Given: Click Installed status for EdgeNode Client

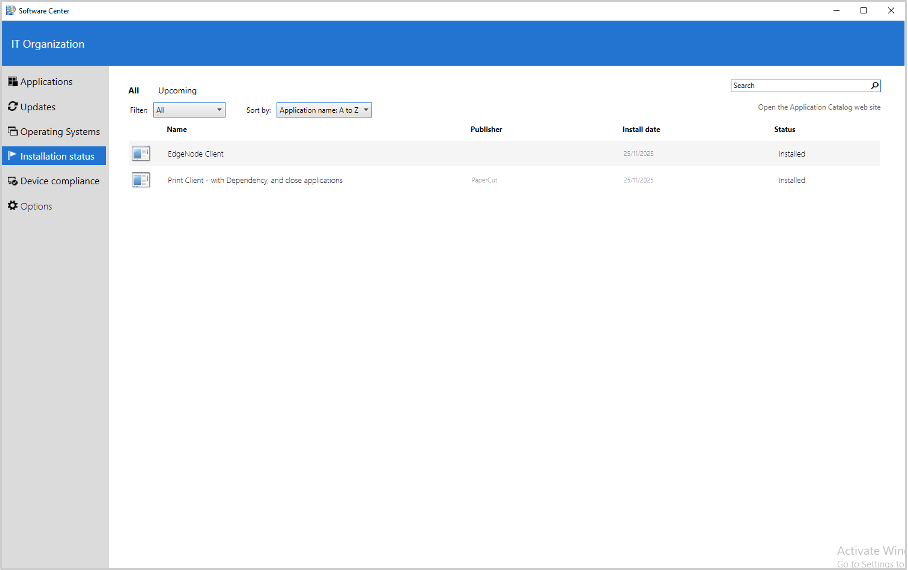Looking at the screenshot, I should pos(792,154).
